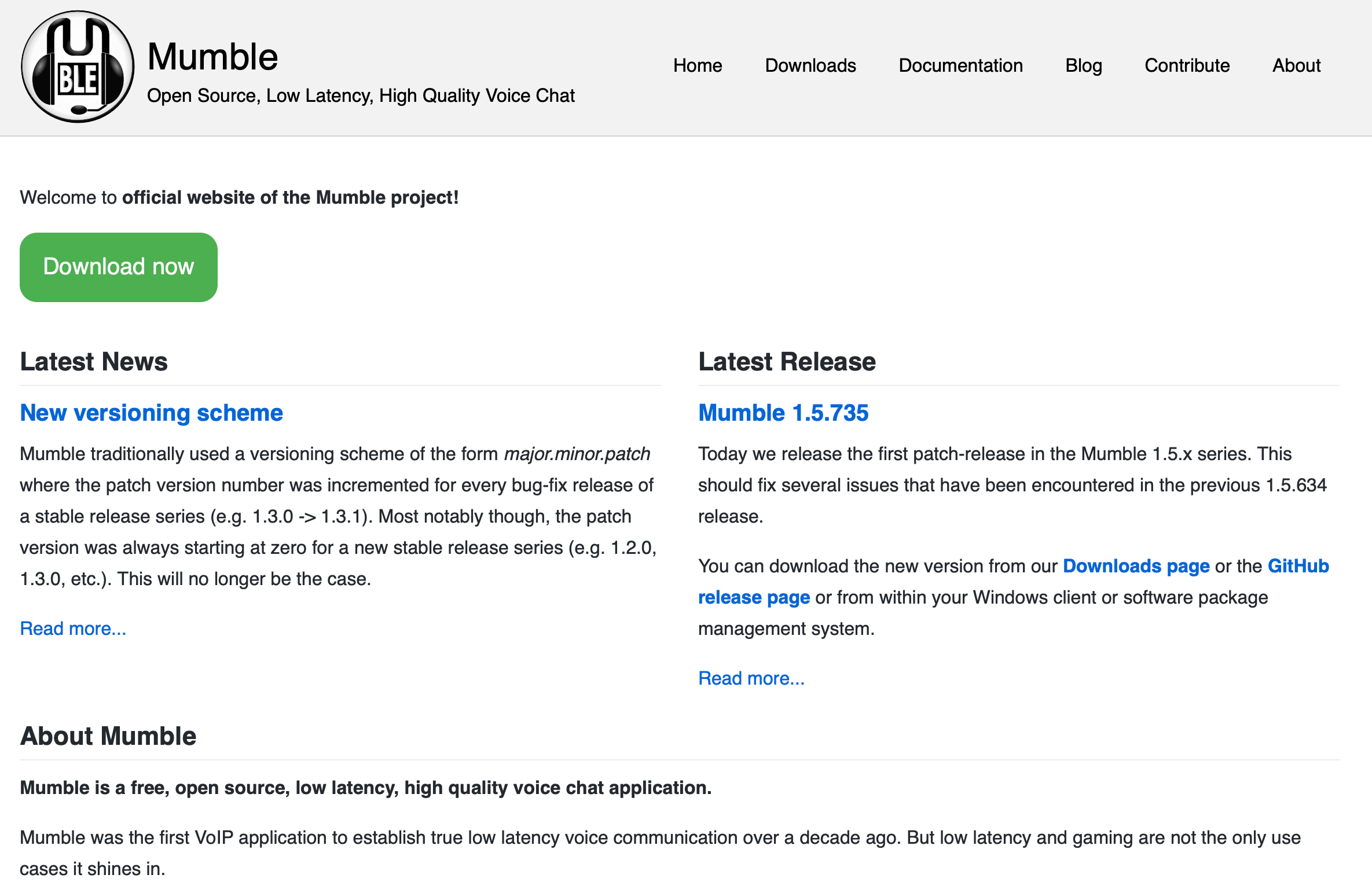
Task: Click the Latest Release heading
Action: click(787, 362)
